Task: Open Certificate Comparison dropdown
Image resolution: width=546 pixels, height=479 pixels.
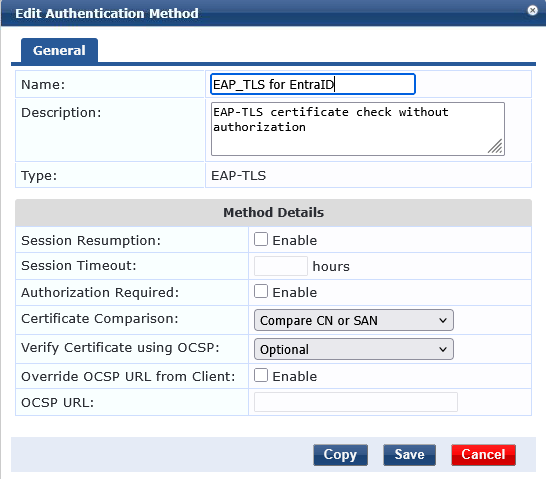Action: pyautogui.click(x=353, y=320)
